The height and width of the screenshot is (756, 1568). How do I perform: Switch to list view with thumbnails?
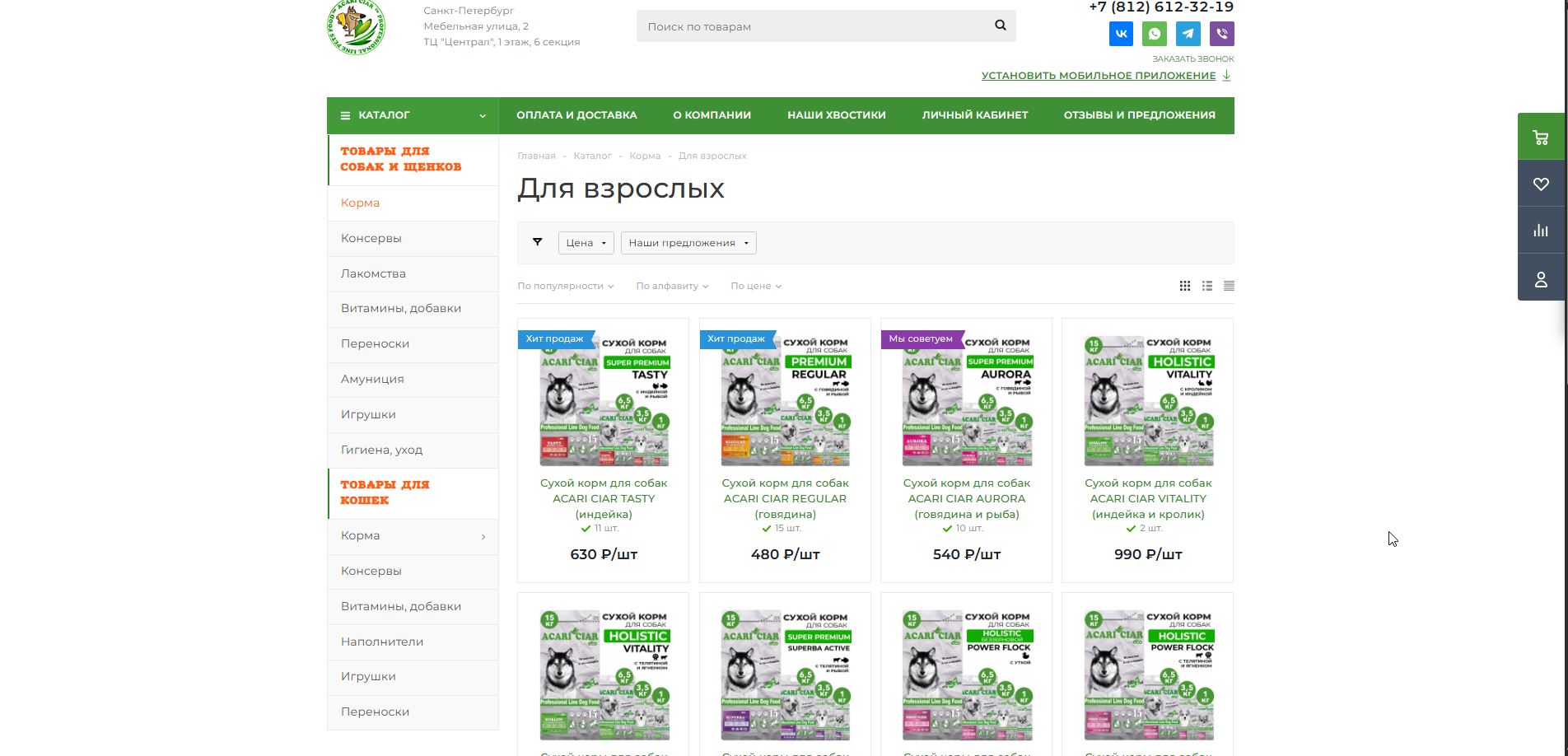[1207, 286]
